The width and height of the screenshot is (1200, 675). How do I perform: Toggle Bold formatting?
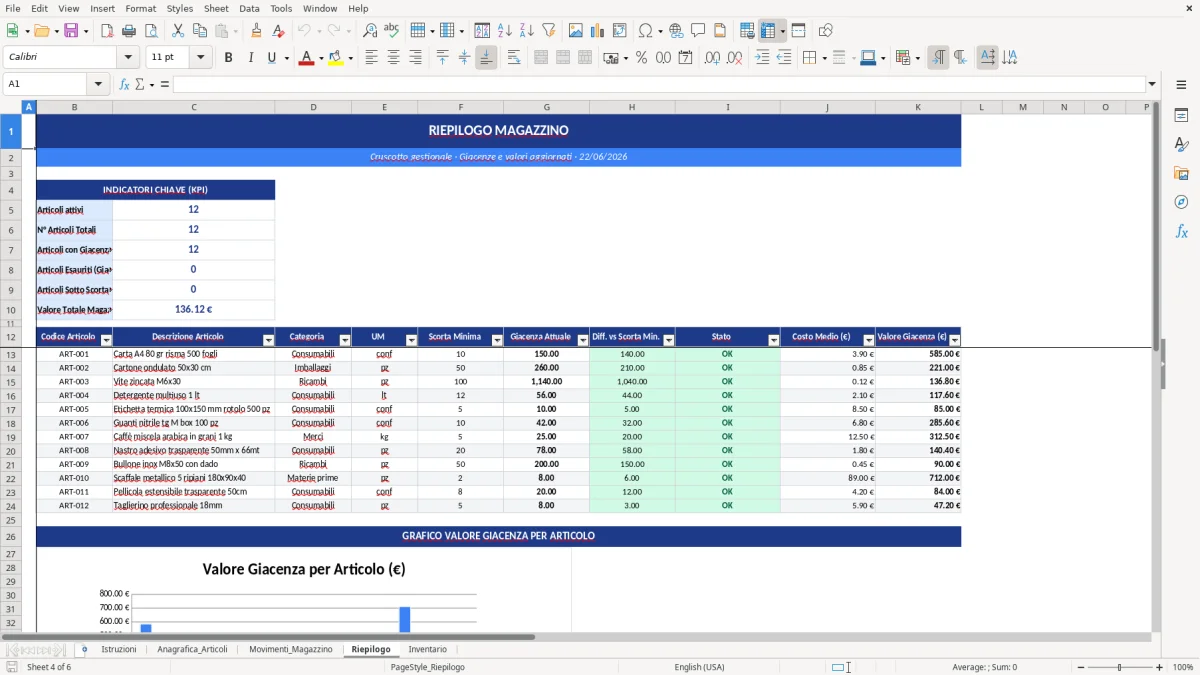point(228,58)
